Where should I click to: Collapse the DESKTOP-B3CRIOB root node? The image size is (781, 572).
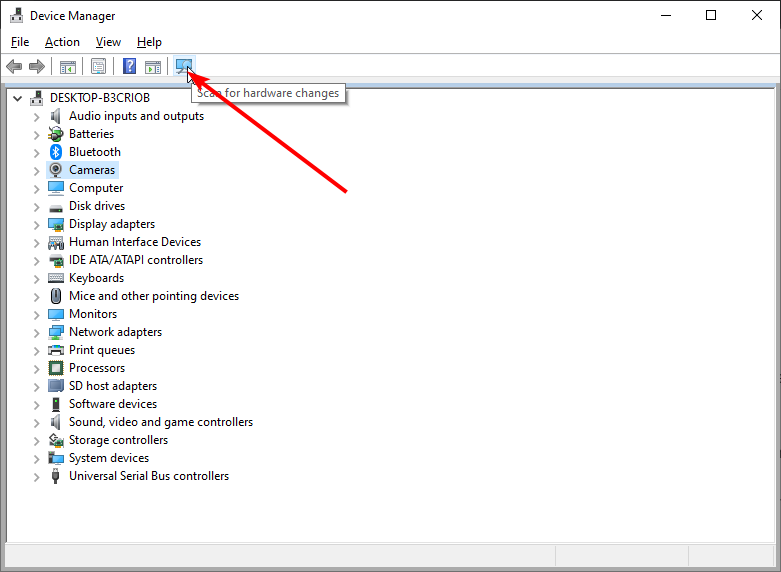(17, 98)
